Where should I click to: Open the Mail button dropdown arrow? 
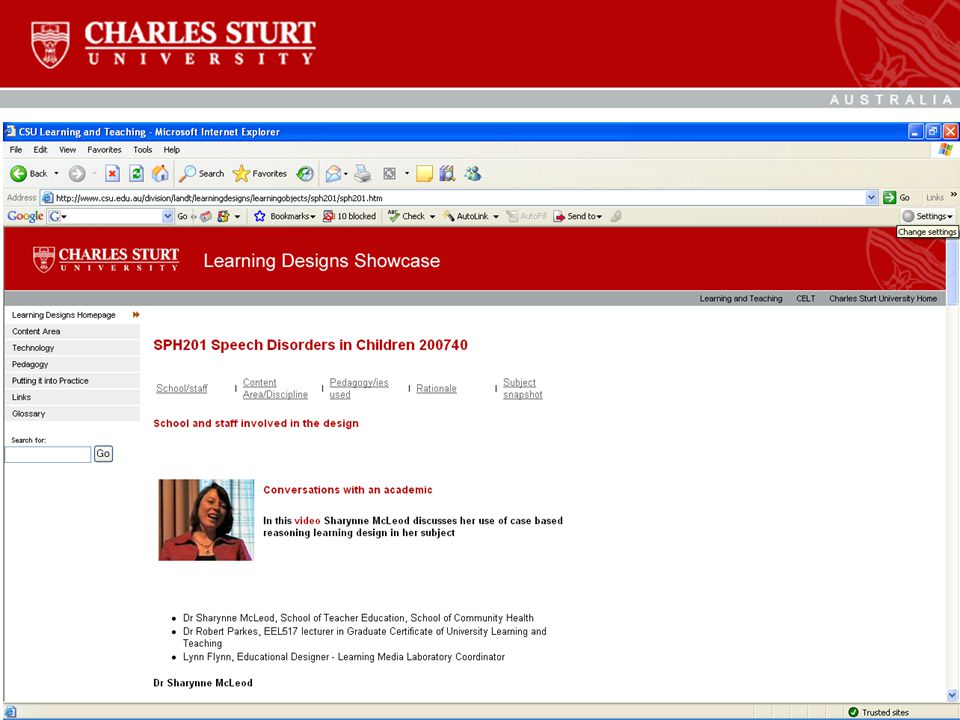(346, 174)
